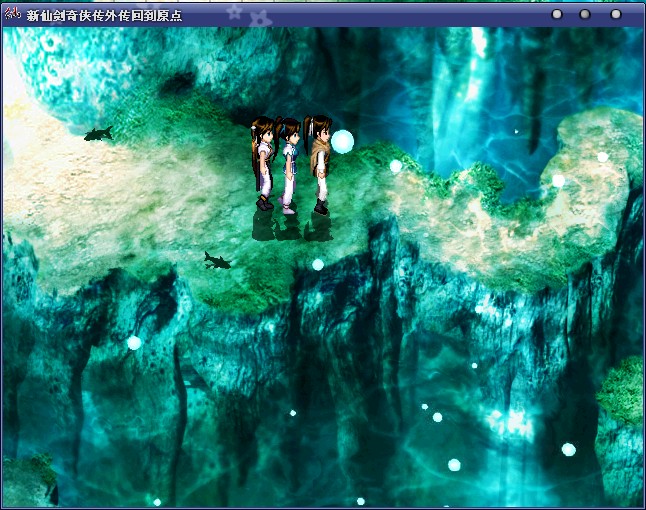Click the large glowing orb beside the male hero
Viewport: 646px width, 510px height.
coord(342,142)
